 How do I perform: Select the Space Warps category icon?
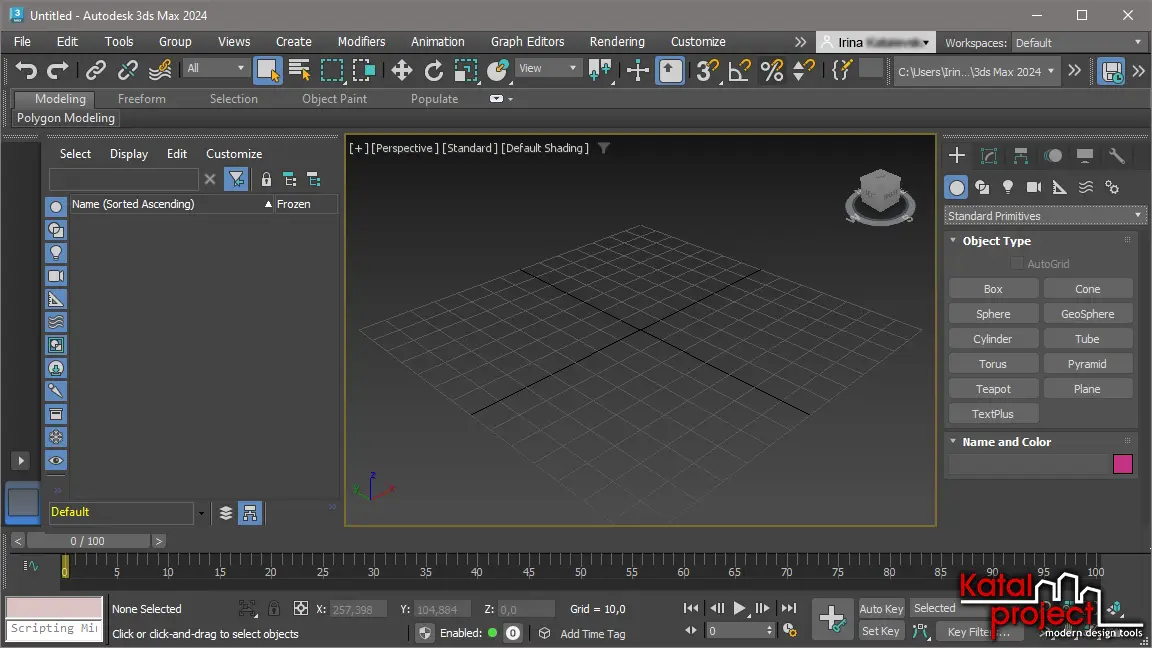1086,187
